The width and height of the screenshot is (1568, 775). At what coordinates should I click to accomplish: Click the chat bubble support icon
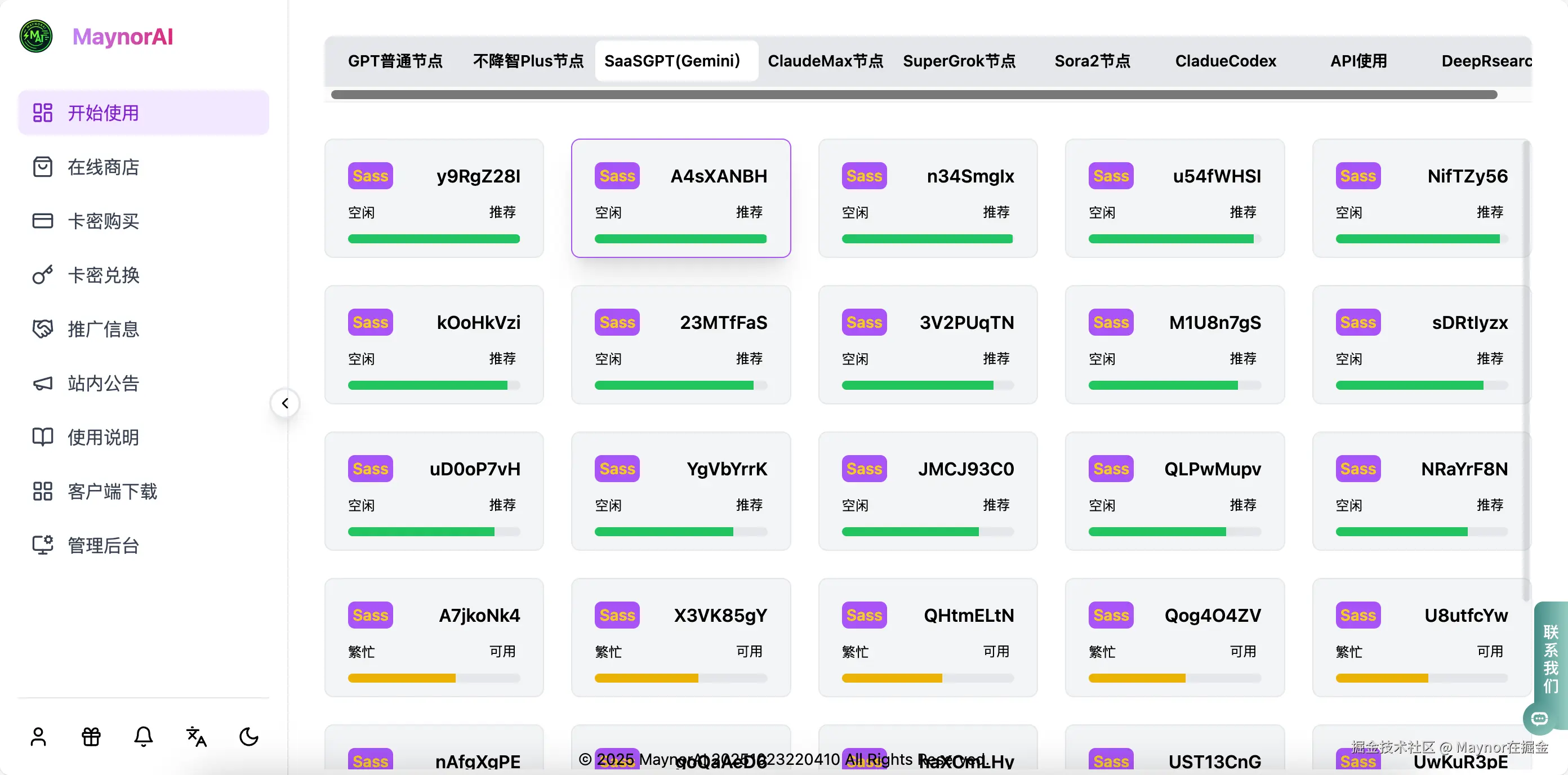[1539, 719]
